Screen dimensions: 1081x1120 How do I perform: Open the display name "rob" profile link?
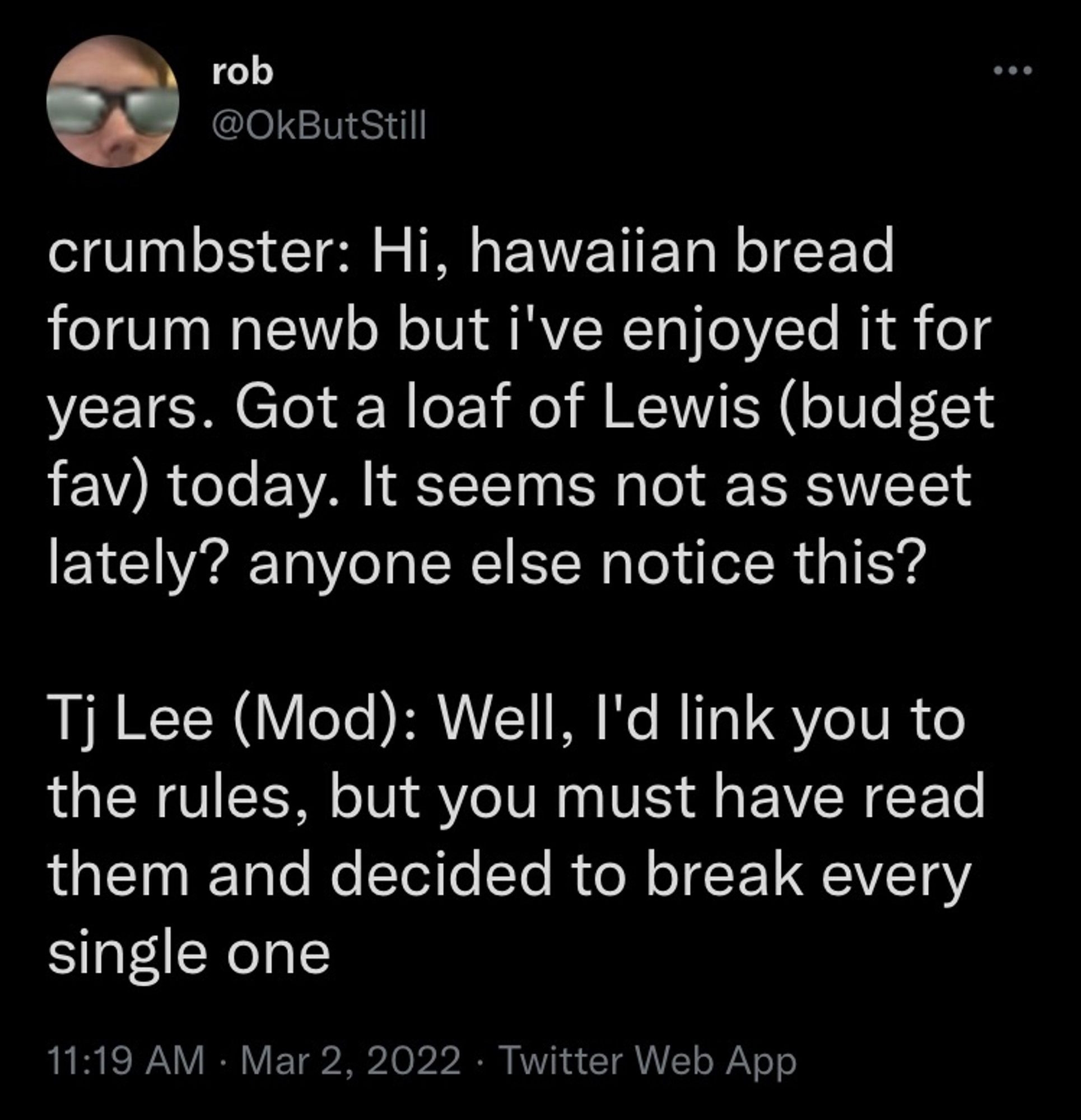(243, 72)
